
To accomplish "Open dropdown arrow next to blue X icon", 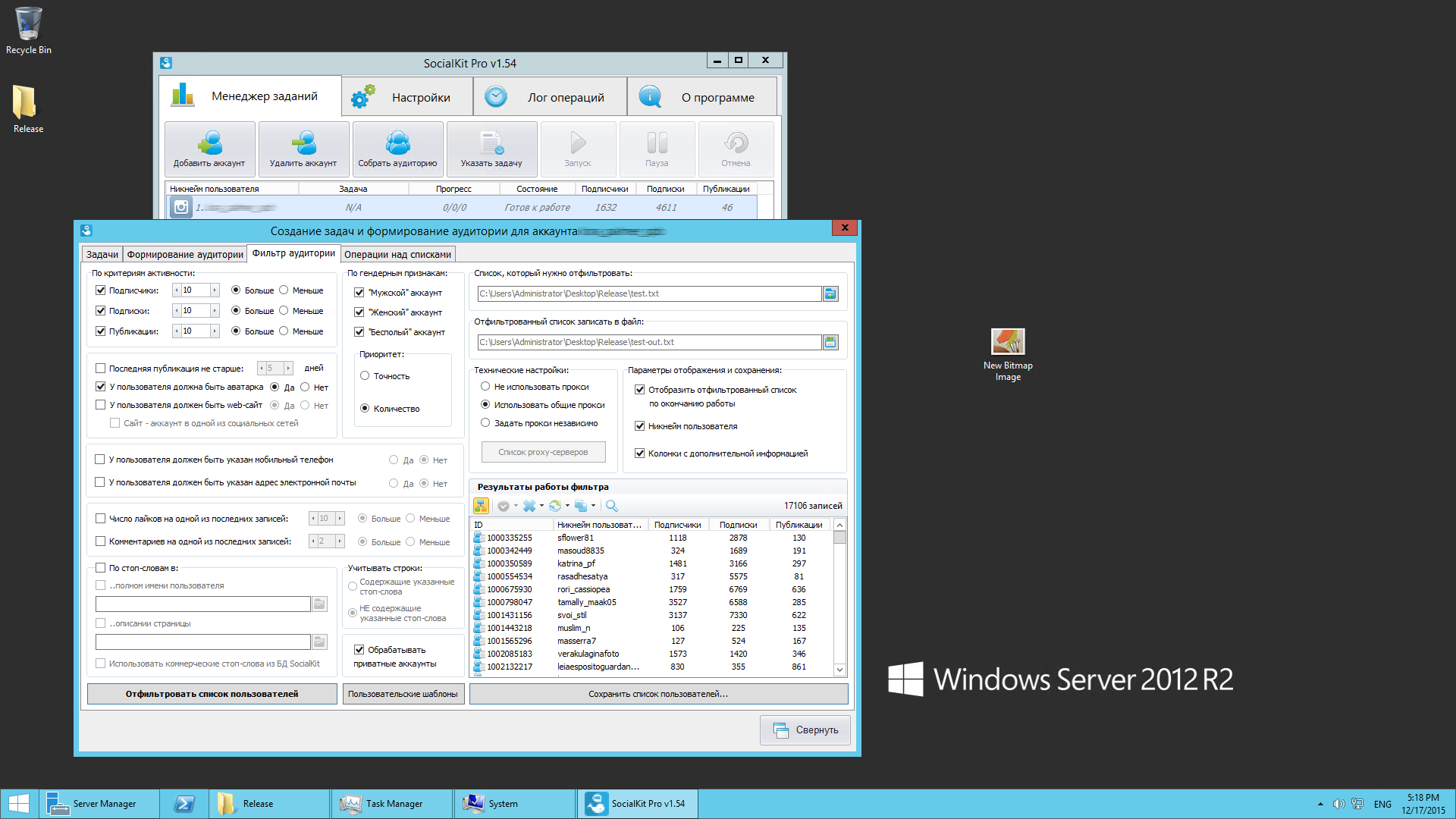I will [x=541, y=506].
